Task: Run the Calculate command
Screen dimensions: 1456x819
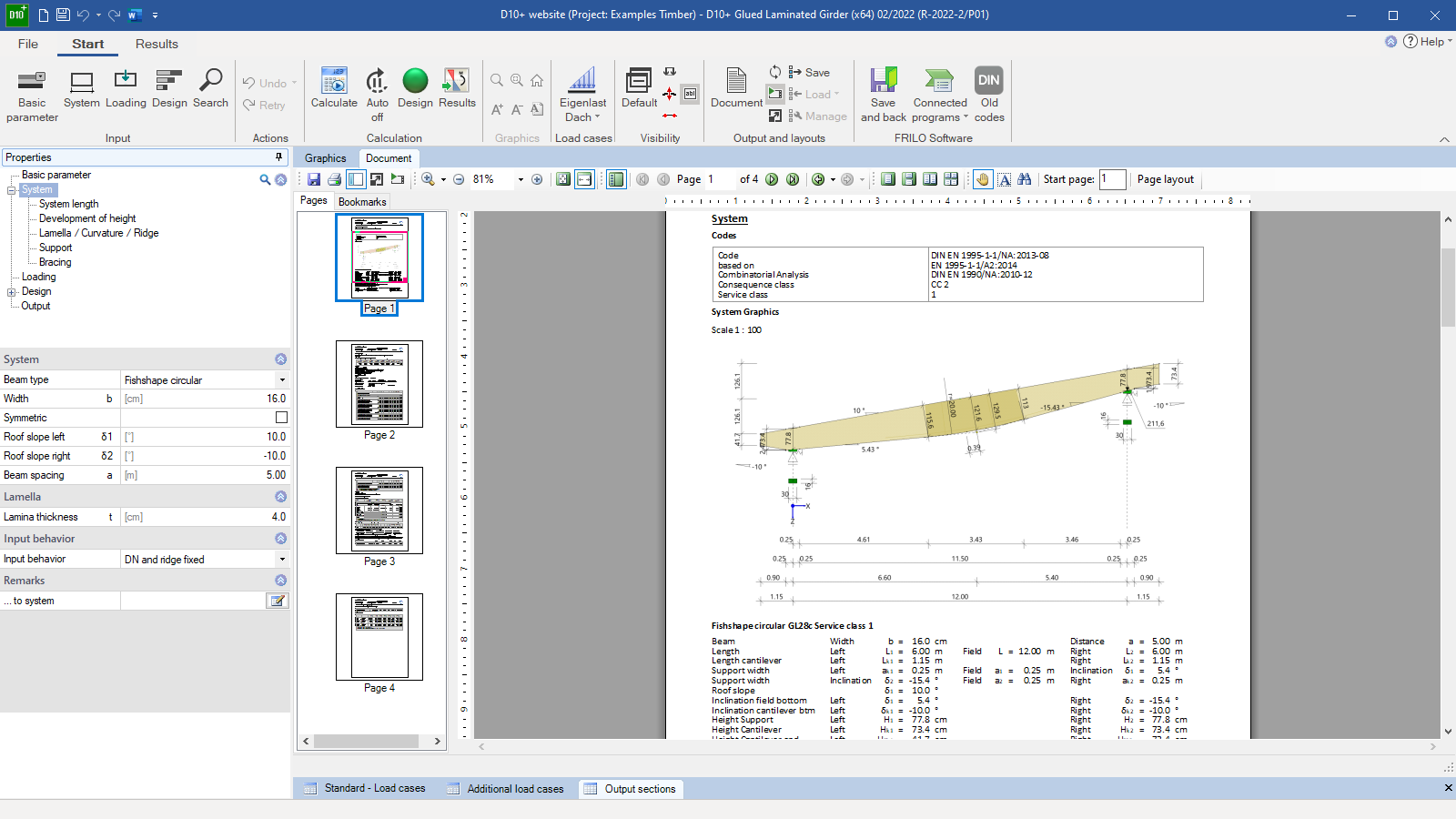Action: (334, 89)
